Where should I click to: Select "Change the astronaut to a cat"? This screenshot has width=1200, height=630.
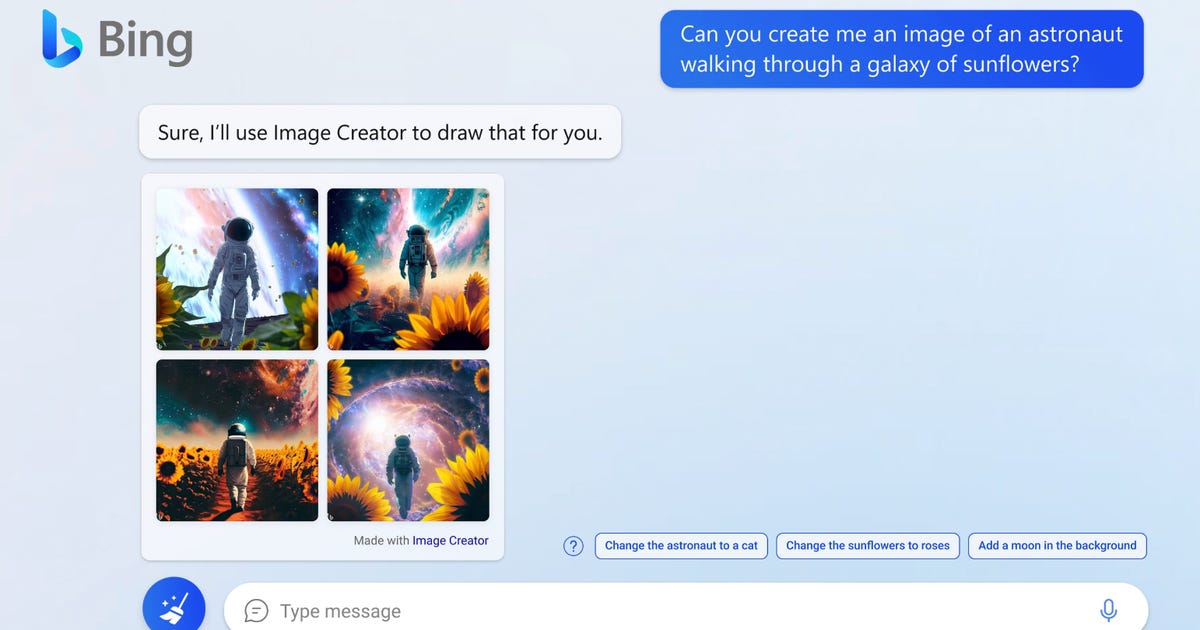coord(681,546)
